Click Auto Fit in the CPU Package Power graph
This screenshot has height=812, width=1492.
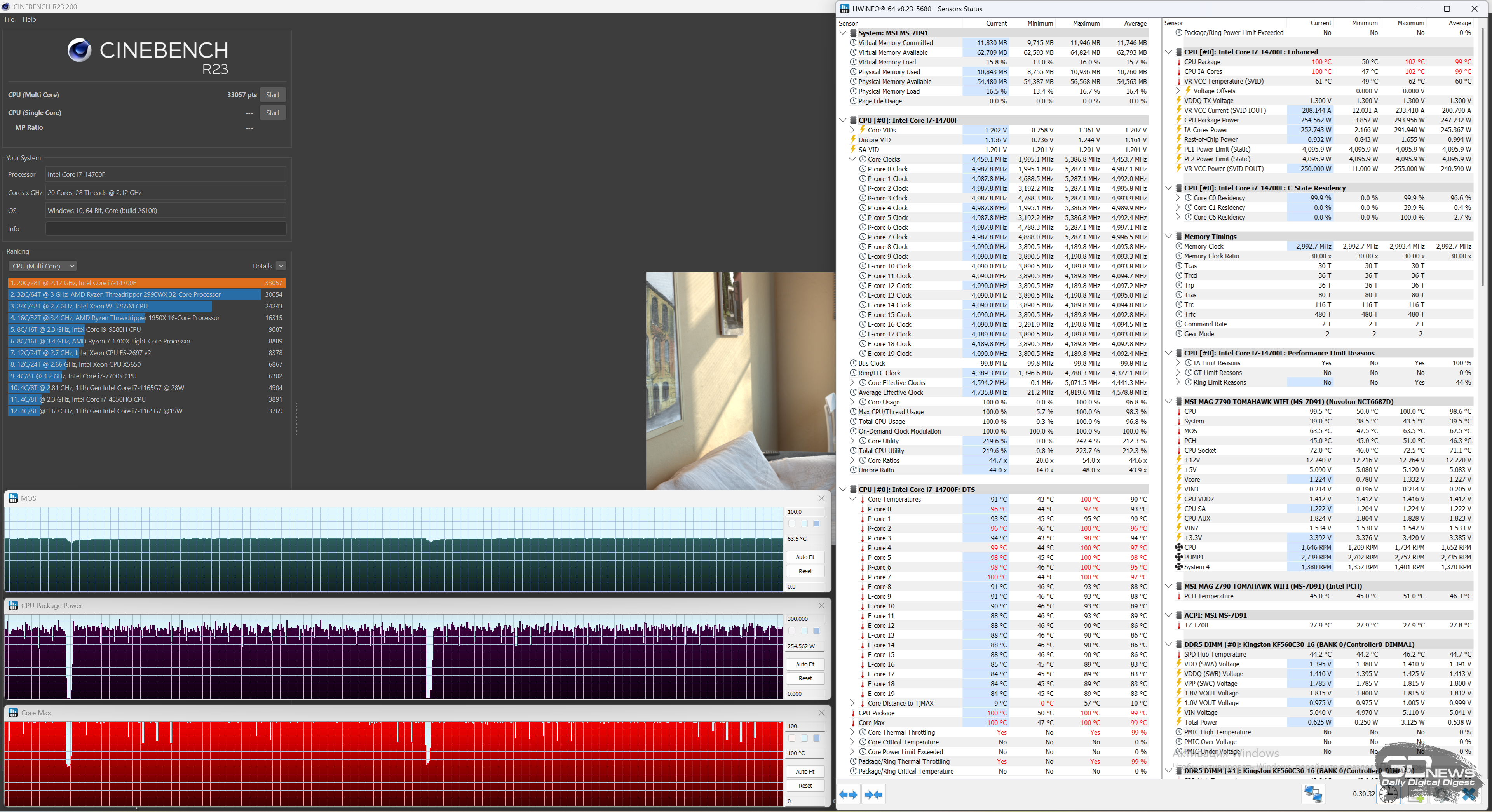[x=805, y=664]
